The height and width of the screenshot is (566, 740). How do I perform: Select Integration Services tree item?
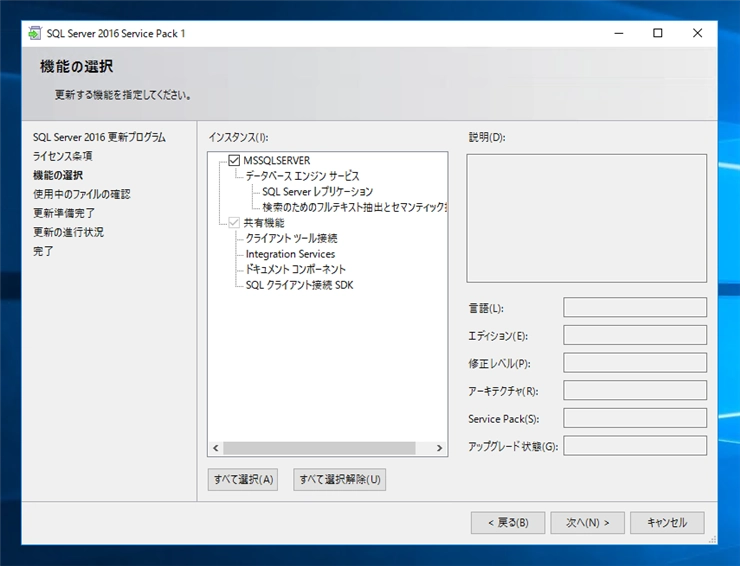(x=290, y=254)
